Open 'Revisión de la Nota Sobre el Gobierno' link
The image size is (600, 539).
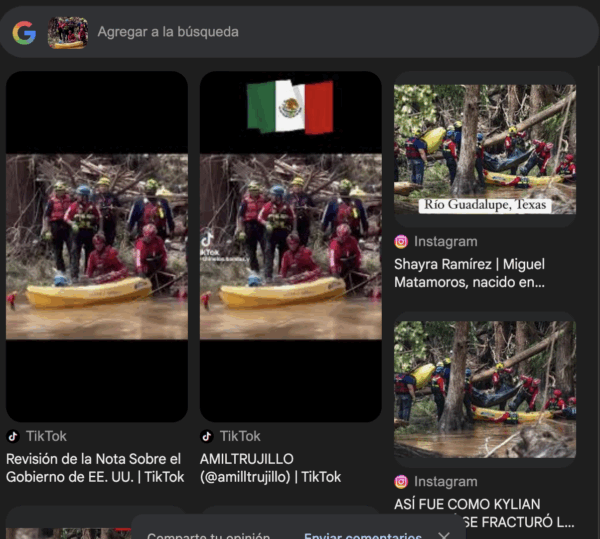[95, 468]
